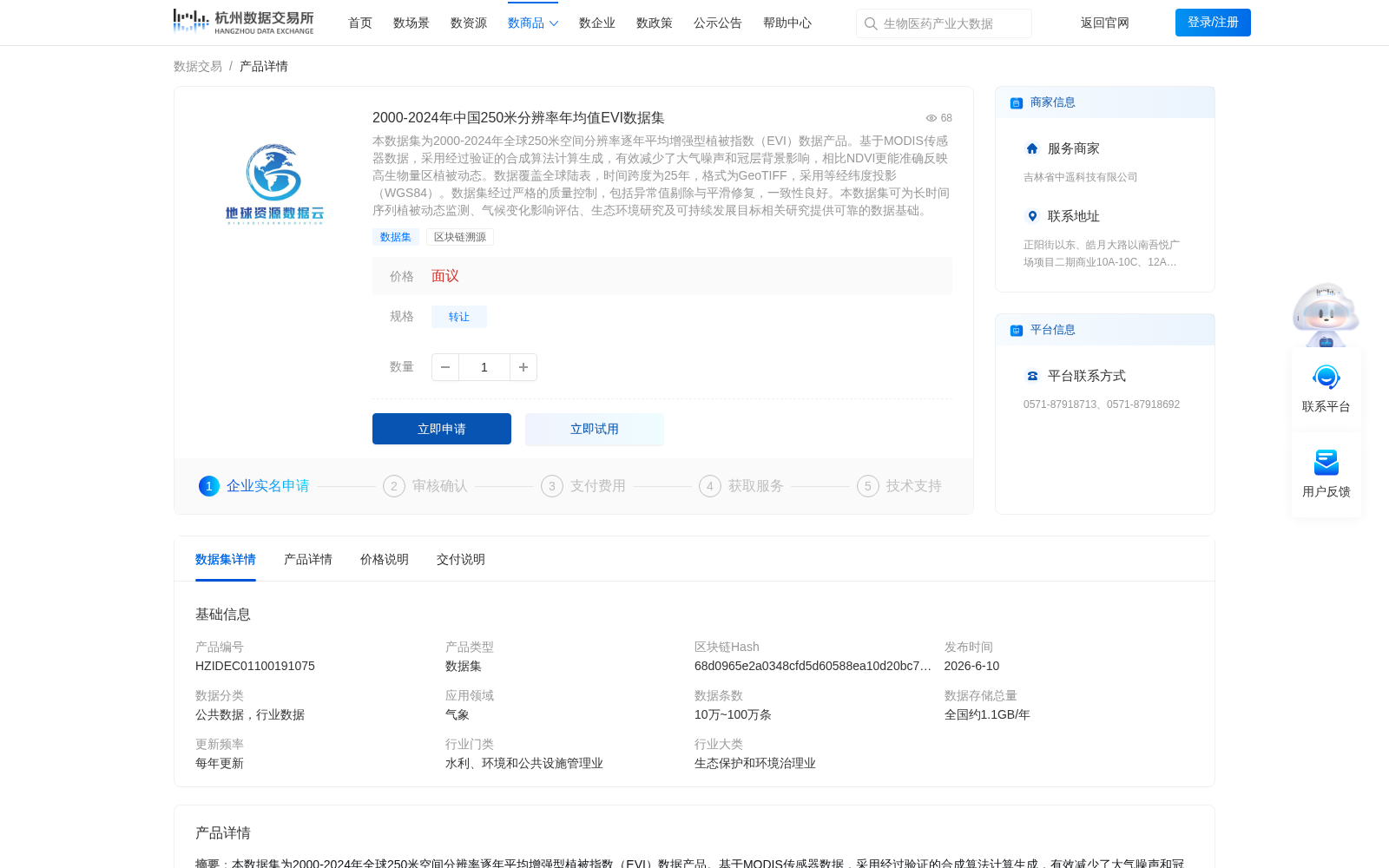
Task: Click the blockchain hash value 68d0965e2a...
Action: tap(813, 666)
